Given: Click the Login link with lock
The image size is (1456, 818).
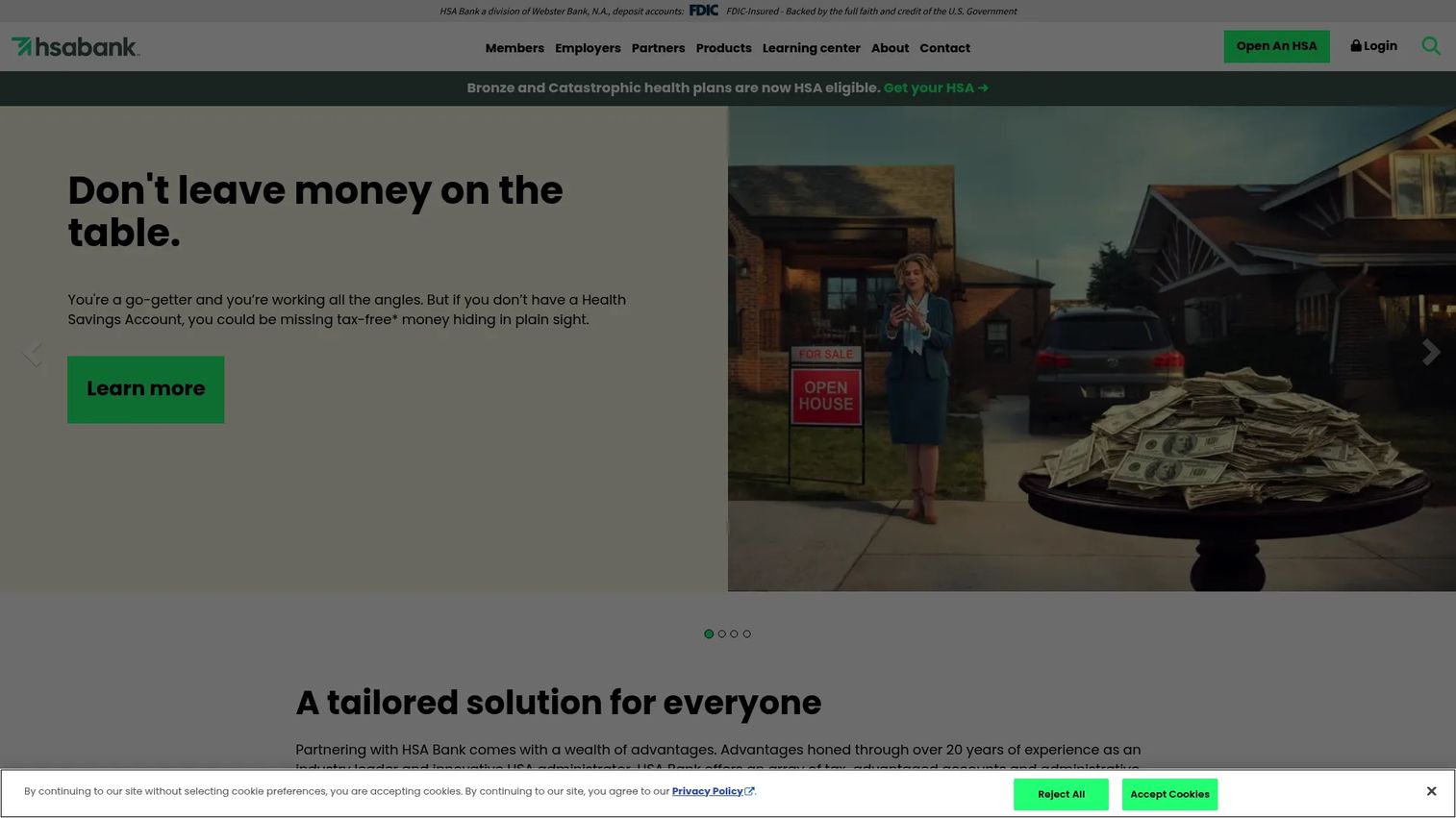Looking at the screenshot, I should coord(1373,46).
